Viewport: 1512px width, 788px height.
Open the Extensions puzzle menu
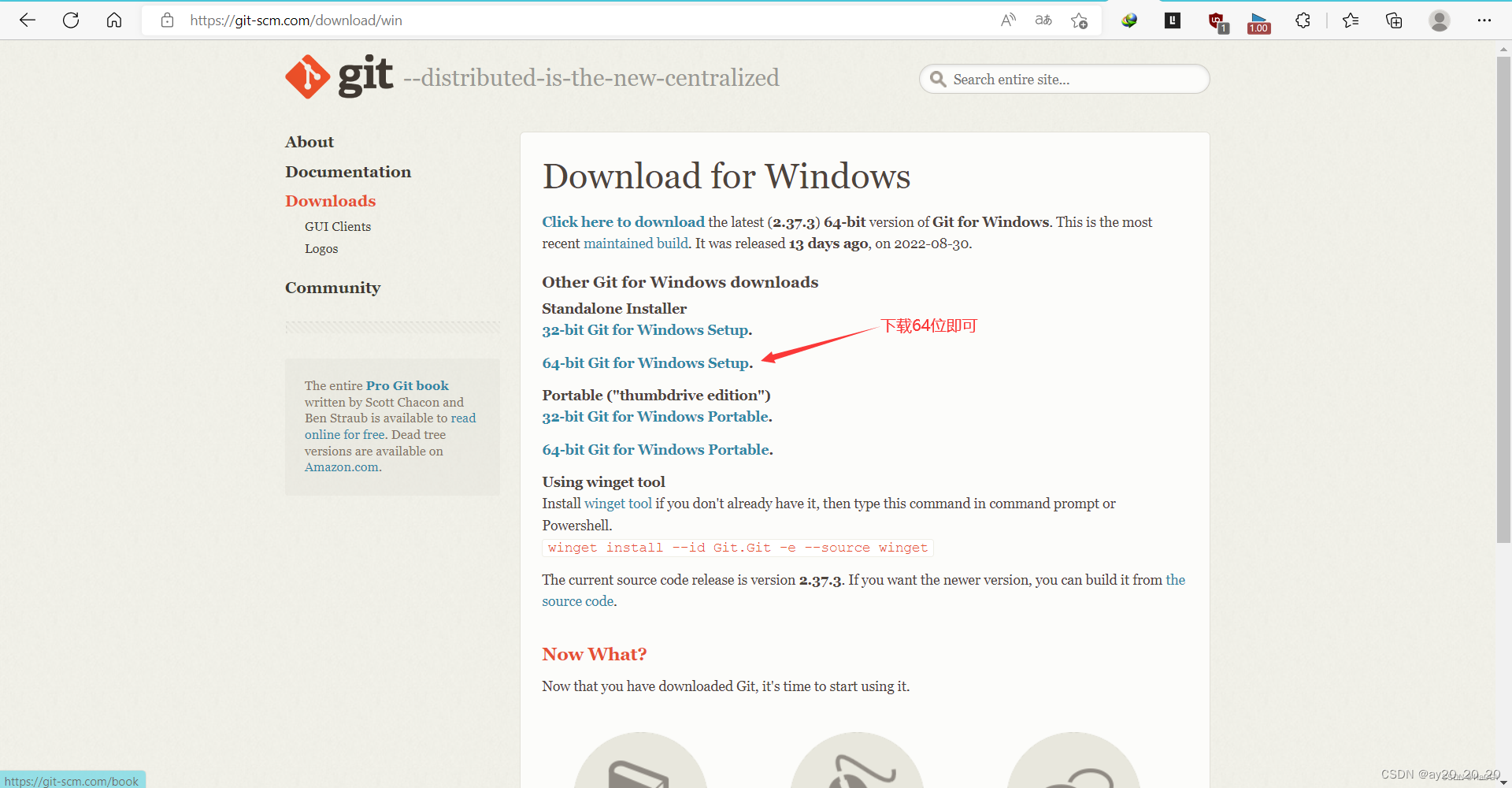1303,20
